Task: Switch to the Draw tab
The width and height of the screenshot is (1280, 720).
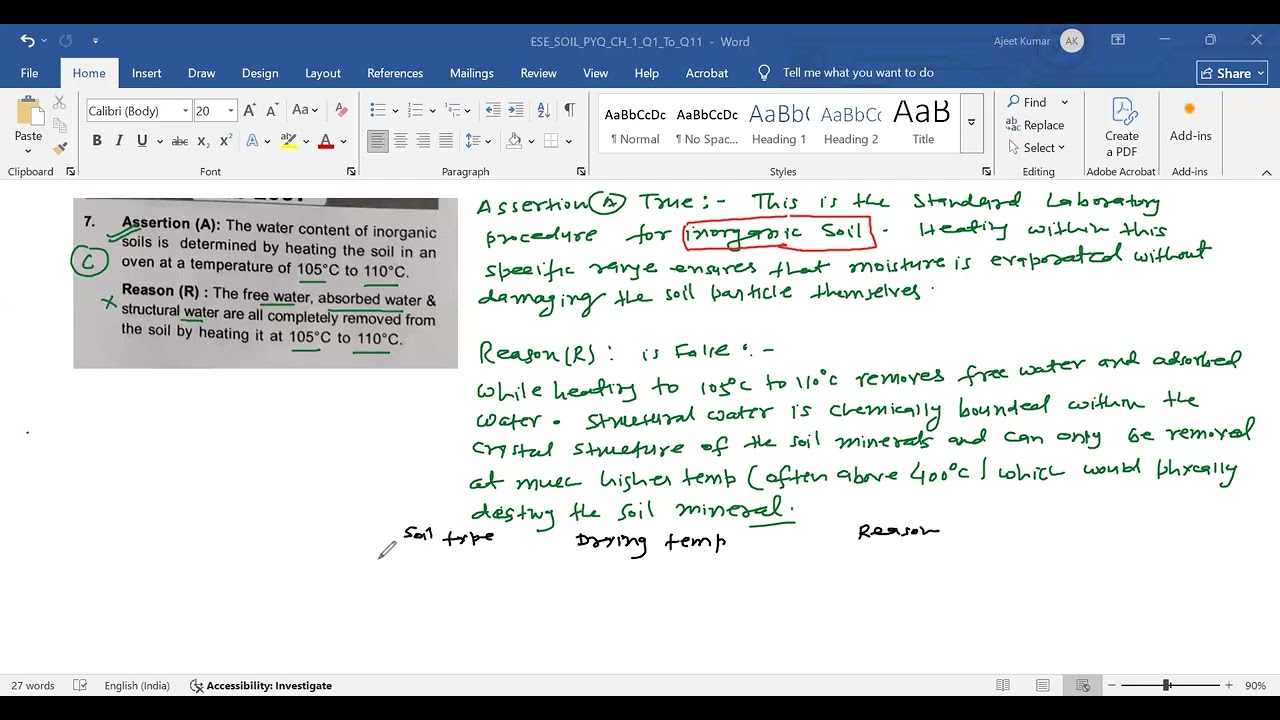Action: [x=201, y=73]
